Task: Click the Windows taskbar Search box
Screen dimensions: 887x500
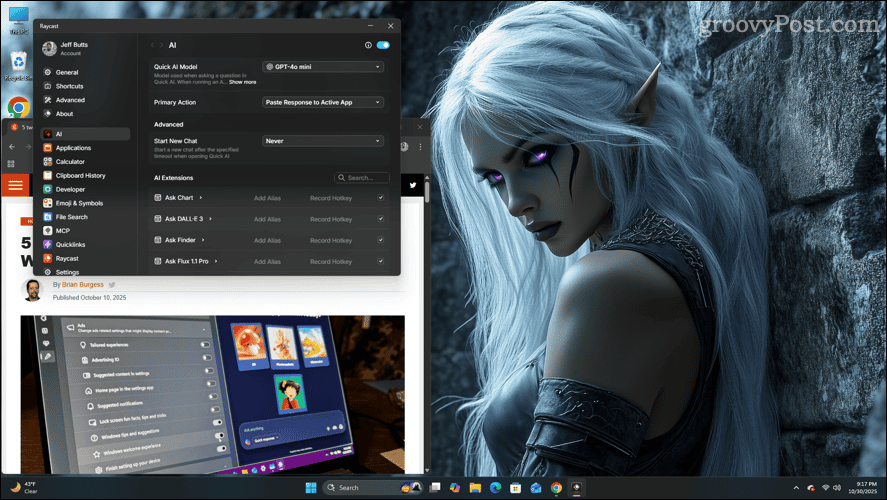Action: coord(373,488)
